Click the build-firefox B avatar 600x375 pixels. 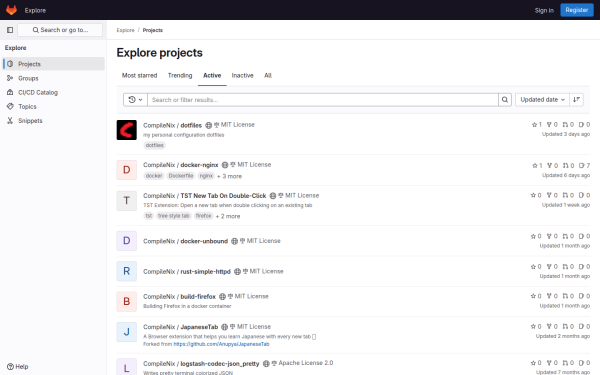(x=127, y=302)
